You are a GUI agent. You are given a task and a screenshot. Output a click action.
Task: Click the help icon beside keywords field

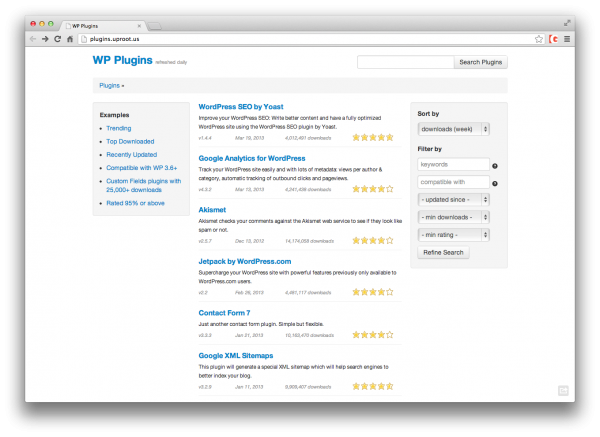click(x=495, y=166)
